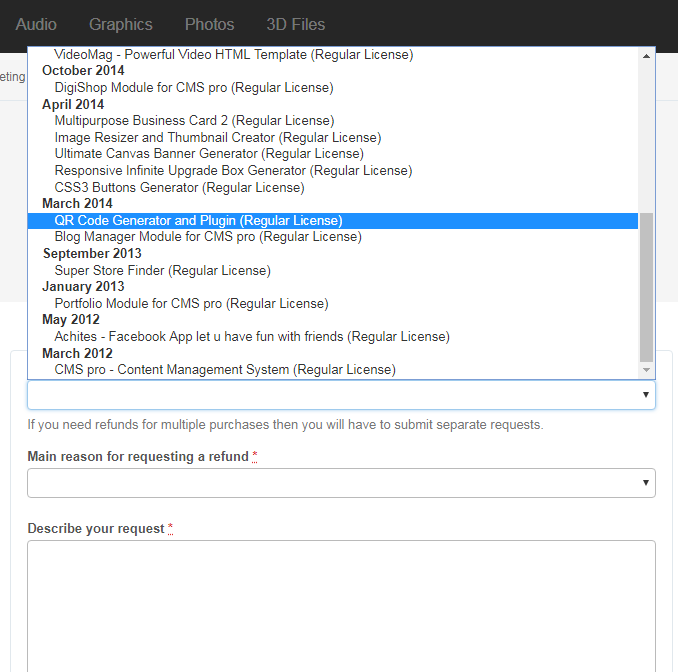Click the dropdown list scroll down arrow
678x672 pixels.
pyautogui.click(x=646, y=370)
